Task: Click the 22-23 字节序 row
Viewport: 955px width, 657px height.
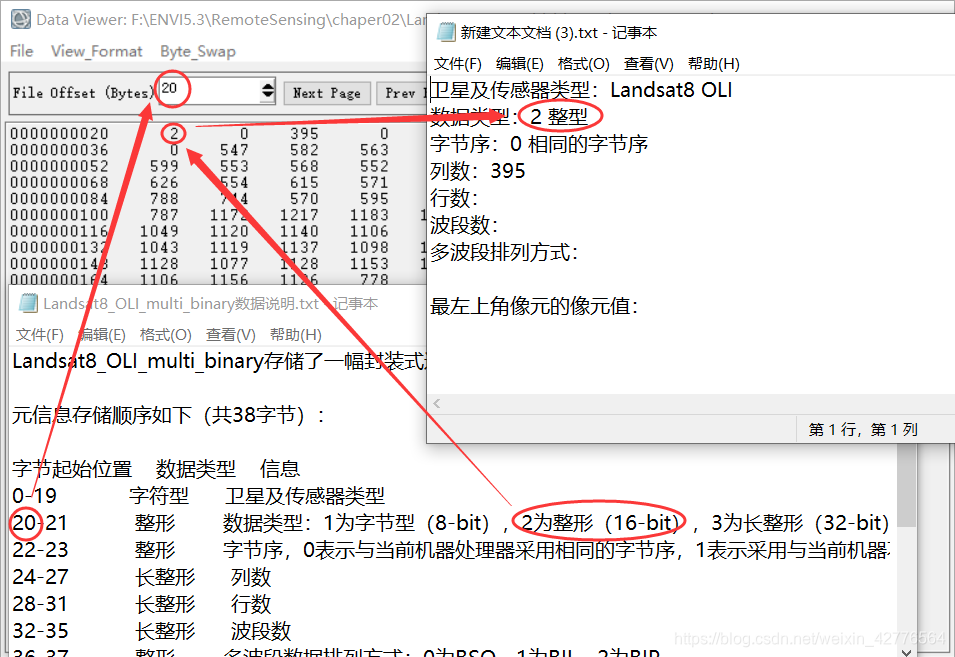Action: [x=451, y=550]
